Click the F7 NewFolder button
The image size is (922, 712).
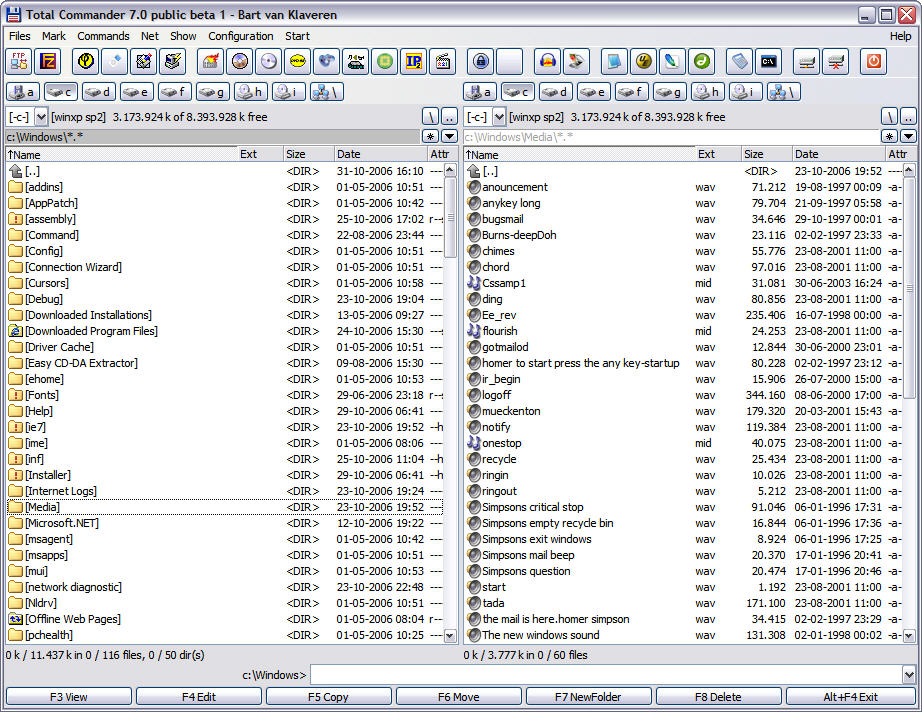pos(588,697)
